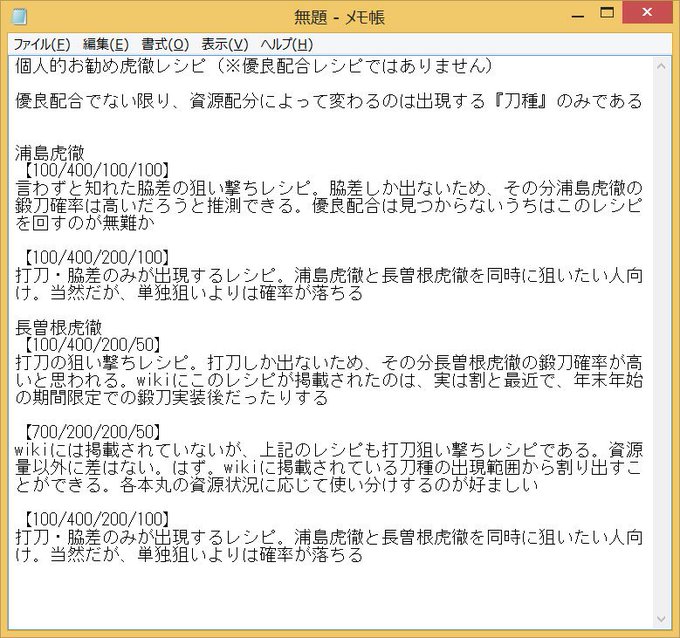Click the 長曽根虎徹 heading line
The height and width of the screenshot is (638, 680).
[59, 327]
